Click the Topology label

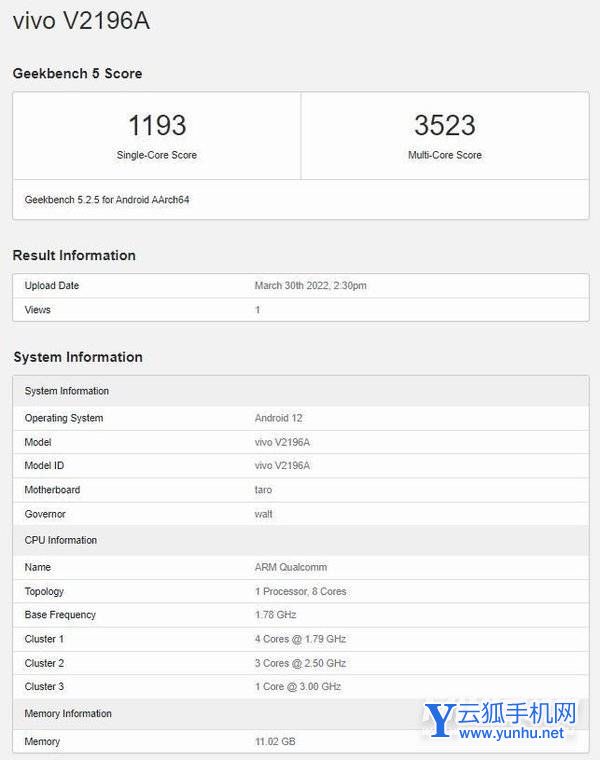point(44,591)
